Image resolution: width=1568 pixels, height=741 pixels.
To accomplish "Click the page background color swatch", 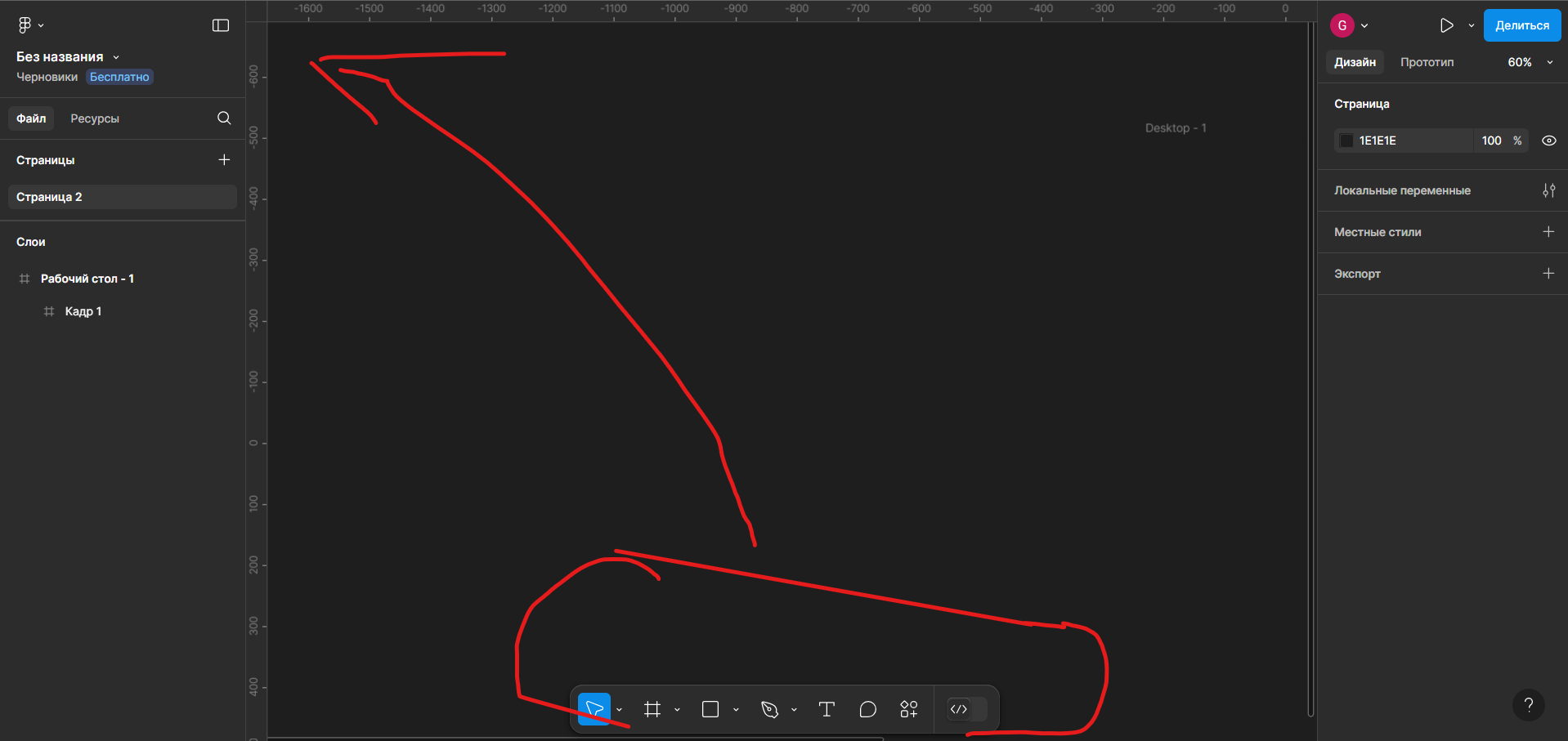I will pos(1346,141).
